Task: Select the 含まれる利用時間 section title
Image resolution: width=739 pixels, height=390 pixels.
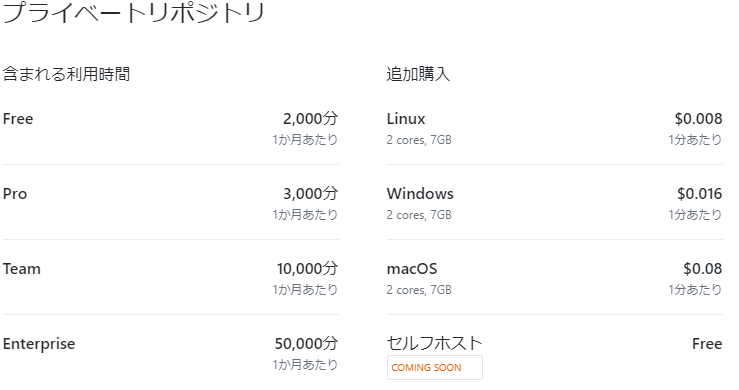Action: [66, 74]
